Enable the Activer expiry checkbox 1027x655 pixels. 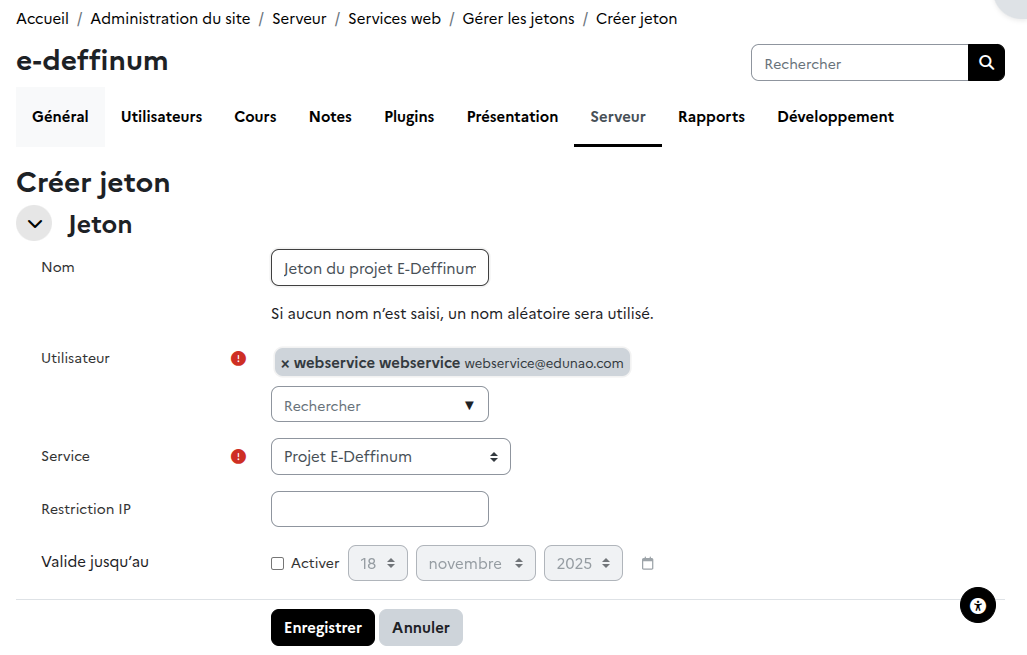[x=278, y=564]
